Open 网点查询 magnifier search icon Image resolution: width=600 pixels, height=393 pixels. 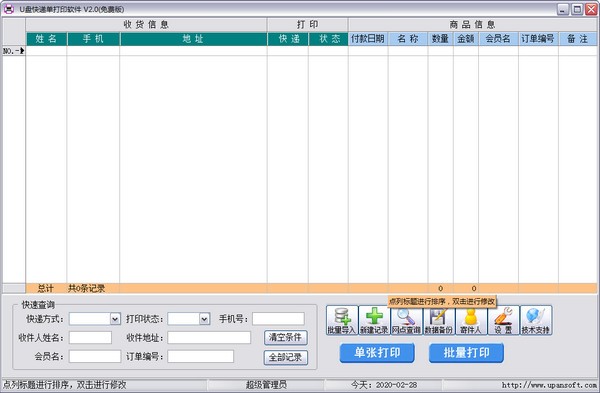(406, 320)
